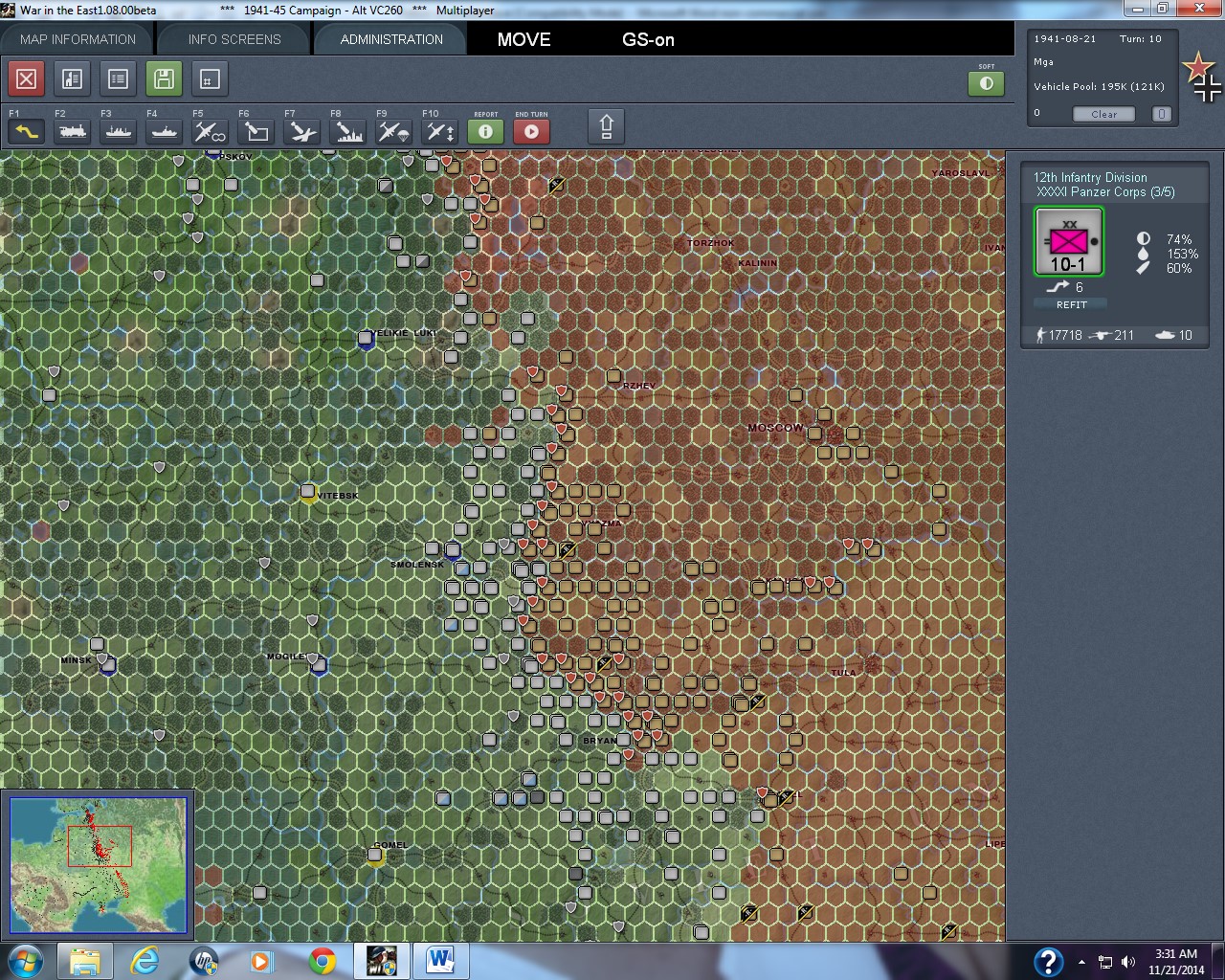The height and width of the screenshot is (980, 1225).
Task: Click the Minsk city label on map
Action: point(77,660)
